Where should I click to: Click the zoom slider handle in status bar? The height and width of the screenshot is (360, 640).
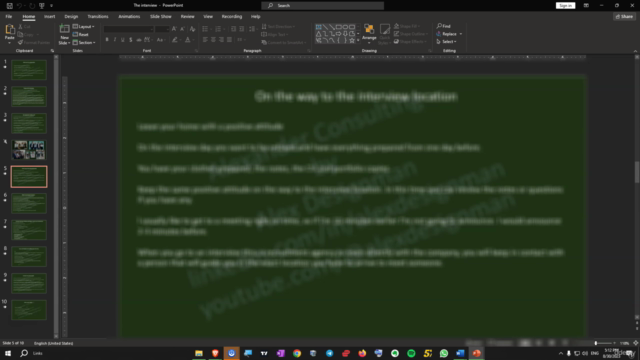tap(596, 343)
